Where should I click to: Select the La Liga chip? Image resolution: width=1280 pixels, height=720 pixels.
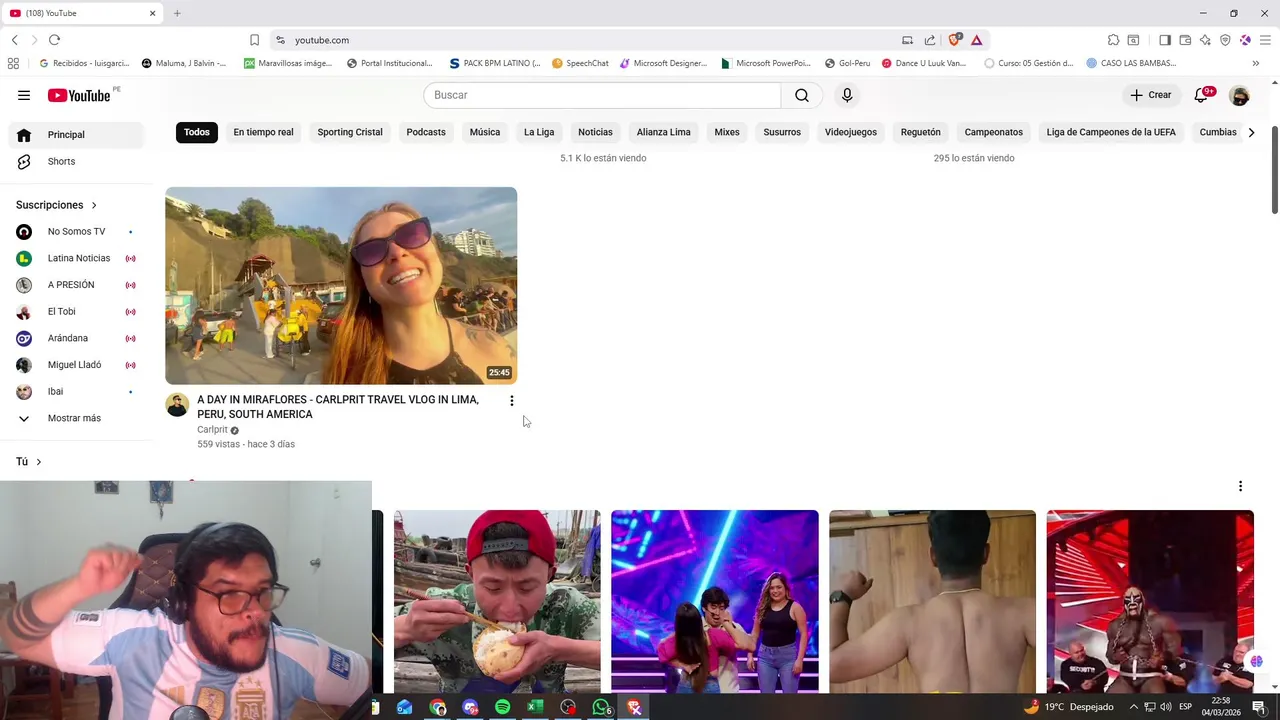539,132
